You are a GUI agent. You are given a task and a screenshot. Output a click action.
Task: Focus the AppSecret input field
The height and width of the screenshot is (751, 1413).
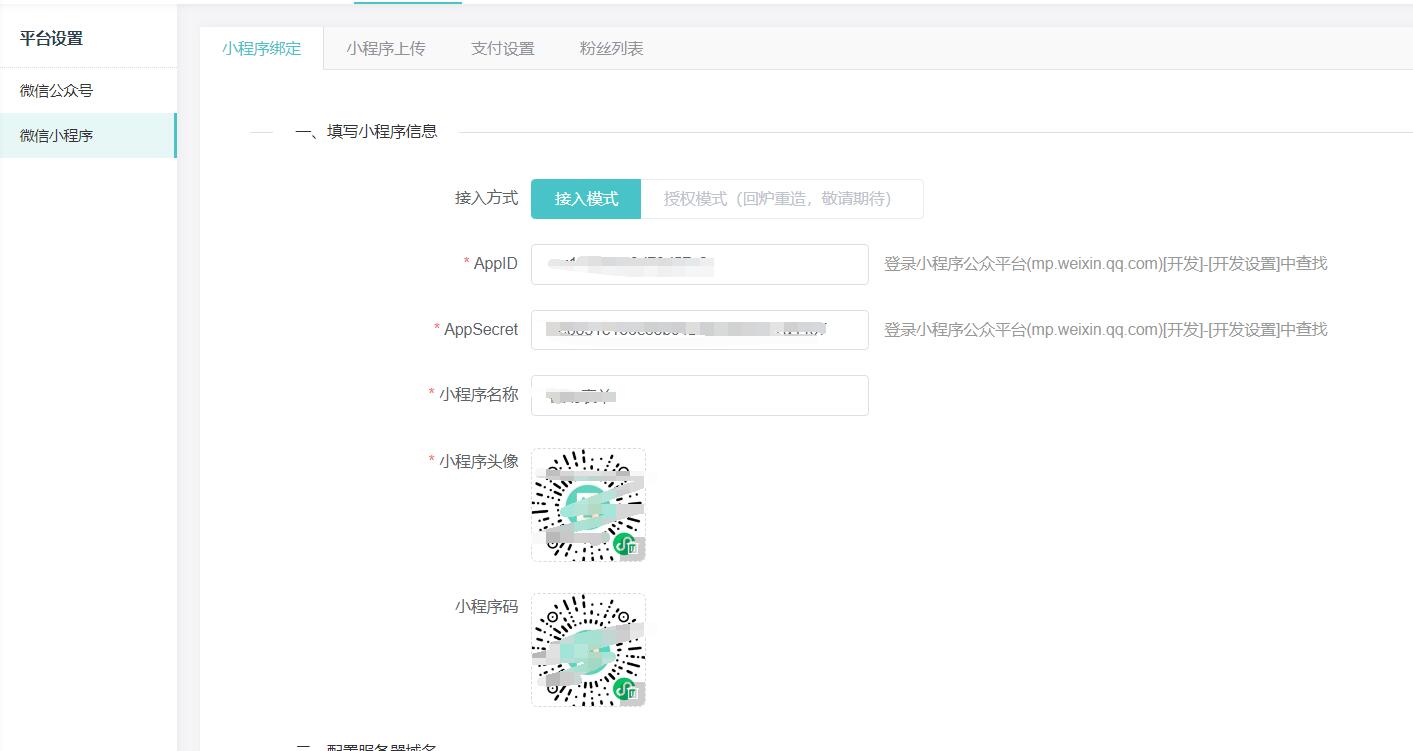pyautogui.click(x=700, y=329)
